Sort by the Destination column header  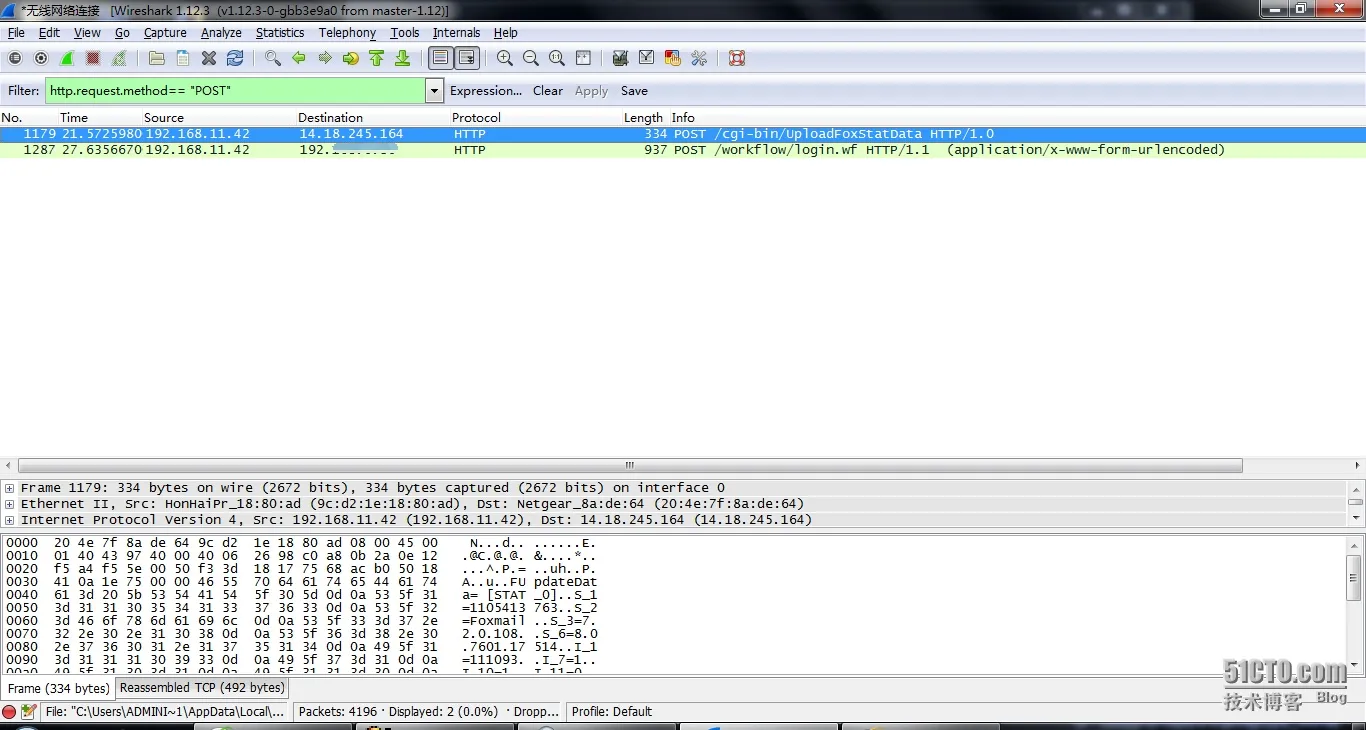(330, 118)
